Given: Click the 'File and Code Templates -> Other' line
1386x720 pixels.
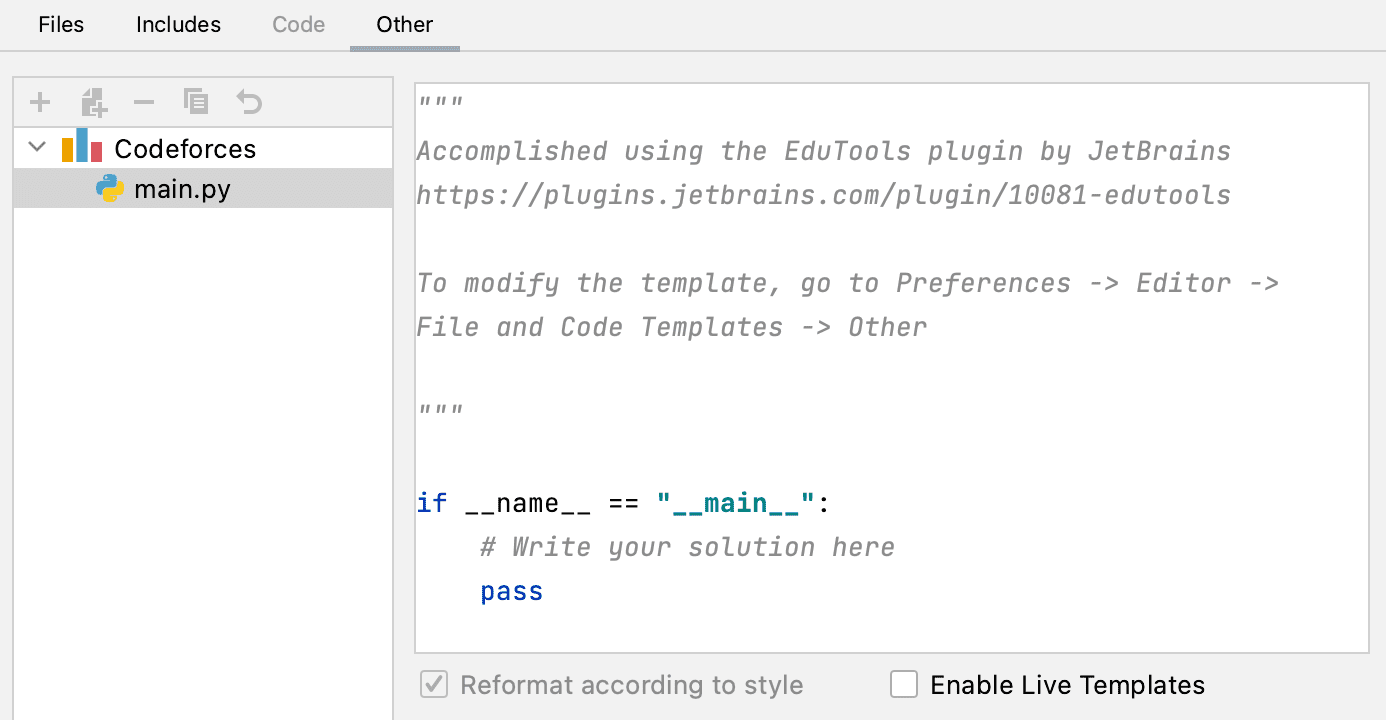Looking at the screenshot, I should [672, 327].
